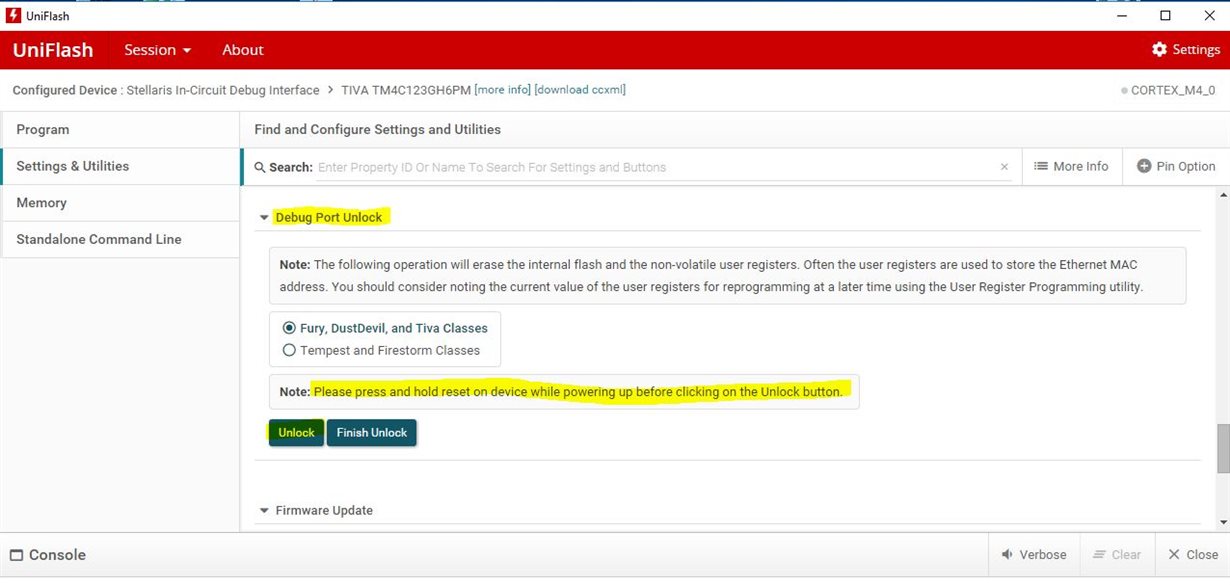Screen dimensions: 1230x585
Task: Click the Find and Configure Settings heading
Action: click(378, 129)
